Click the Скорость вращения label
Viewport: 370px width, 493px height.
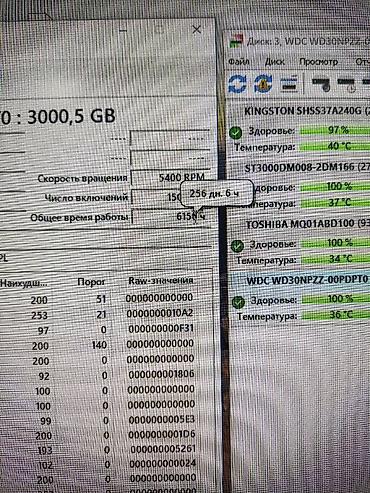coord(82,178)
